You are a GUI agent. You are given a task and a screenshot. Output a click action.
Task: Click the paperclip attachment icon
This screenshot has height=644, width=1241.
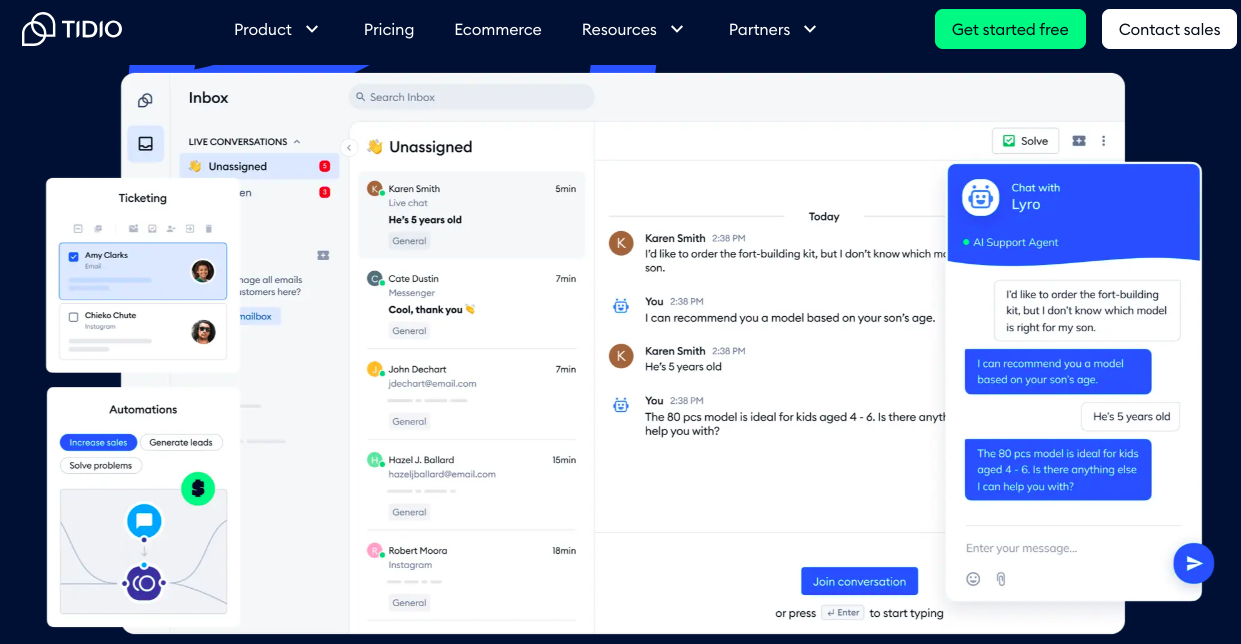click(x=1001, y=579)
